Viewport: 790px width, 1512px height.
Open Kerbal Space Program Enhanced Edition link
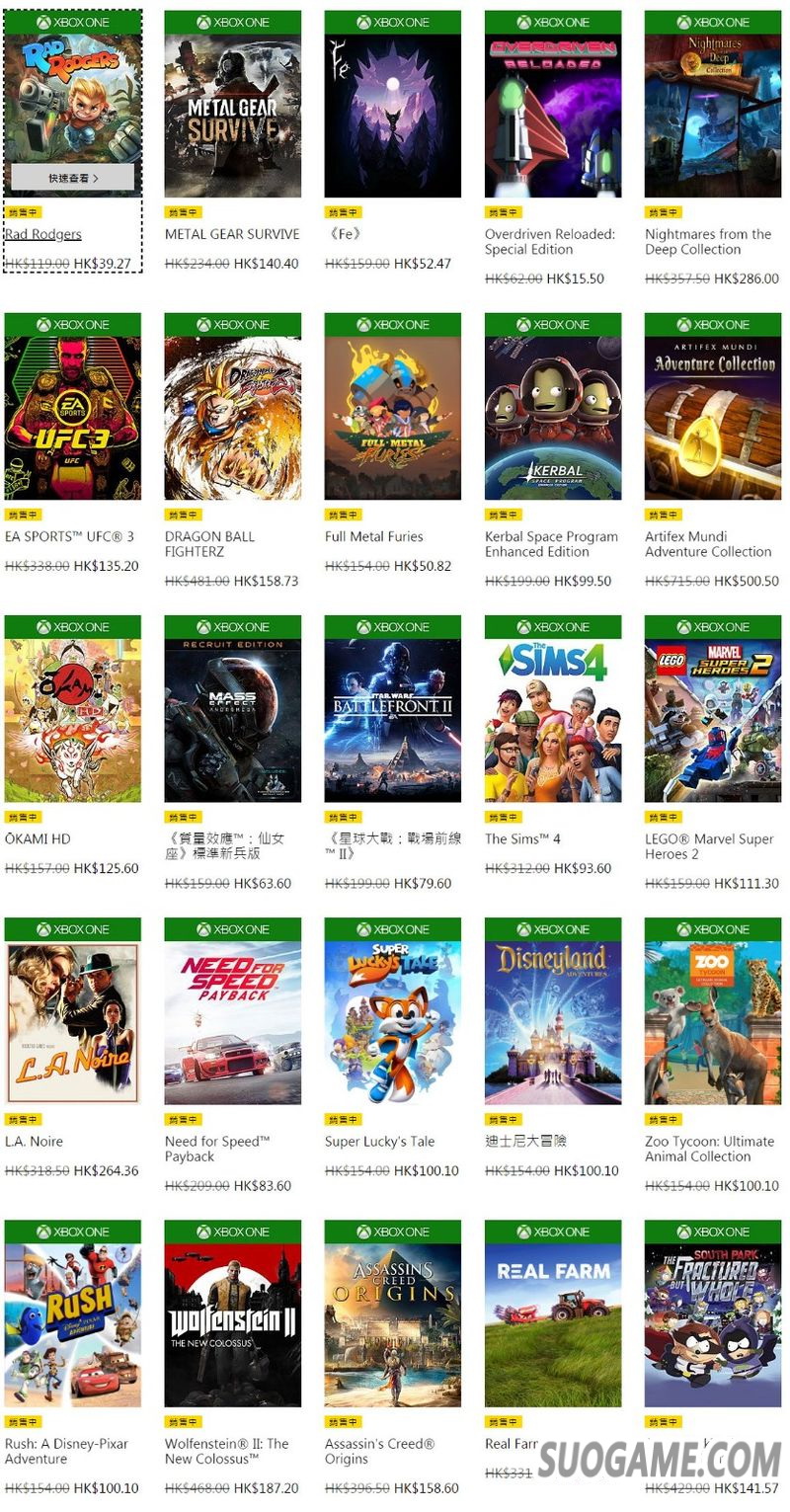(x=551, y=544)
